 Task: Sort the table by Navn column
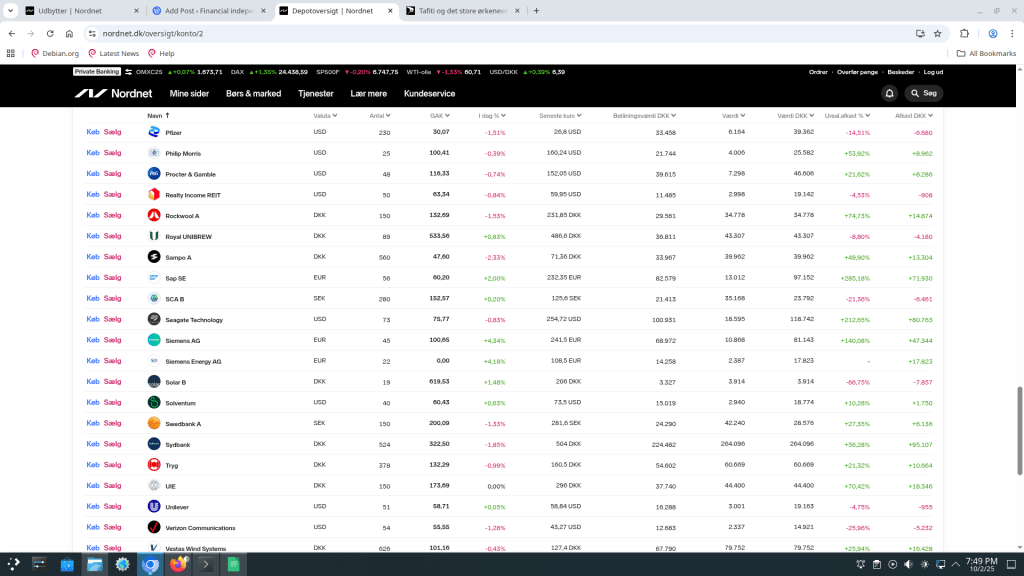point(158,115)
